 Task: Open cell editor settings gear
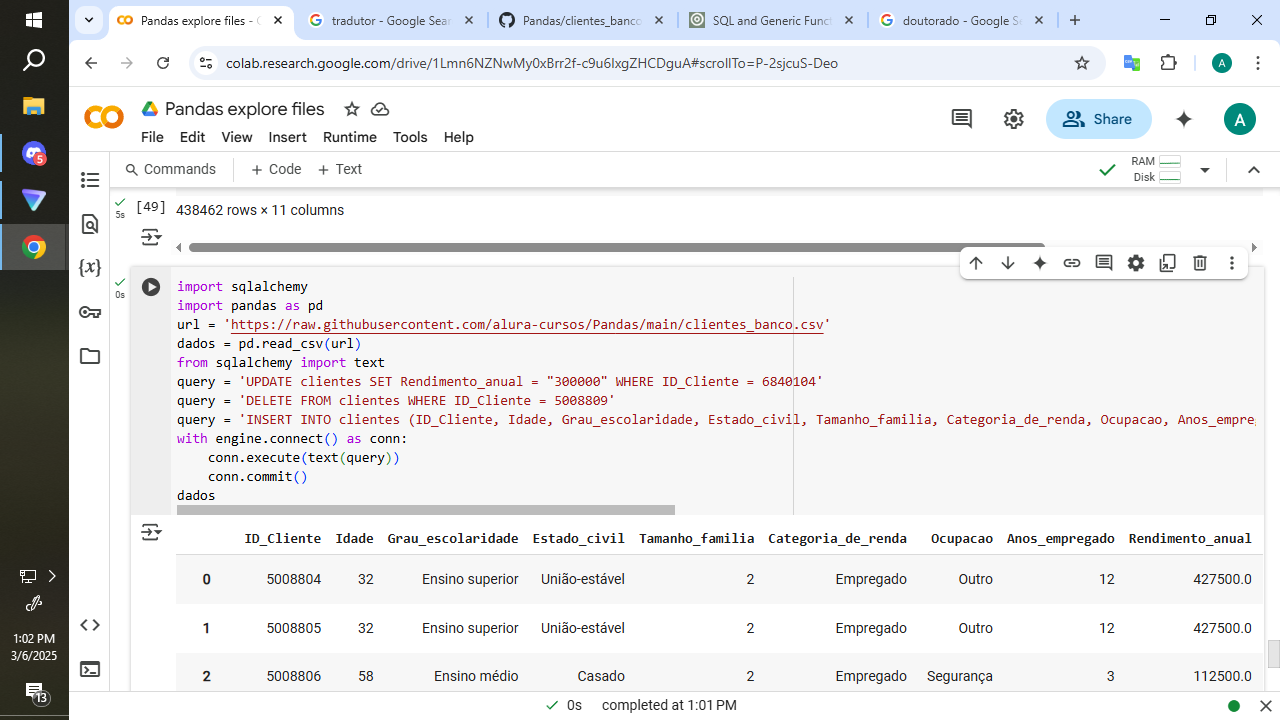point(1136,263)
